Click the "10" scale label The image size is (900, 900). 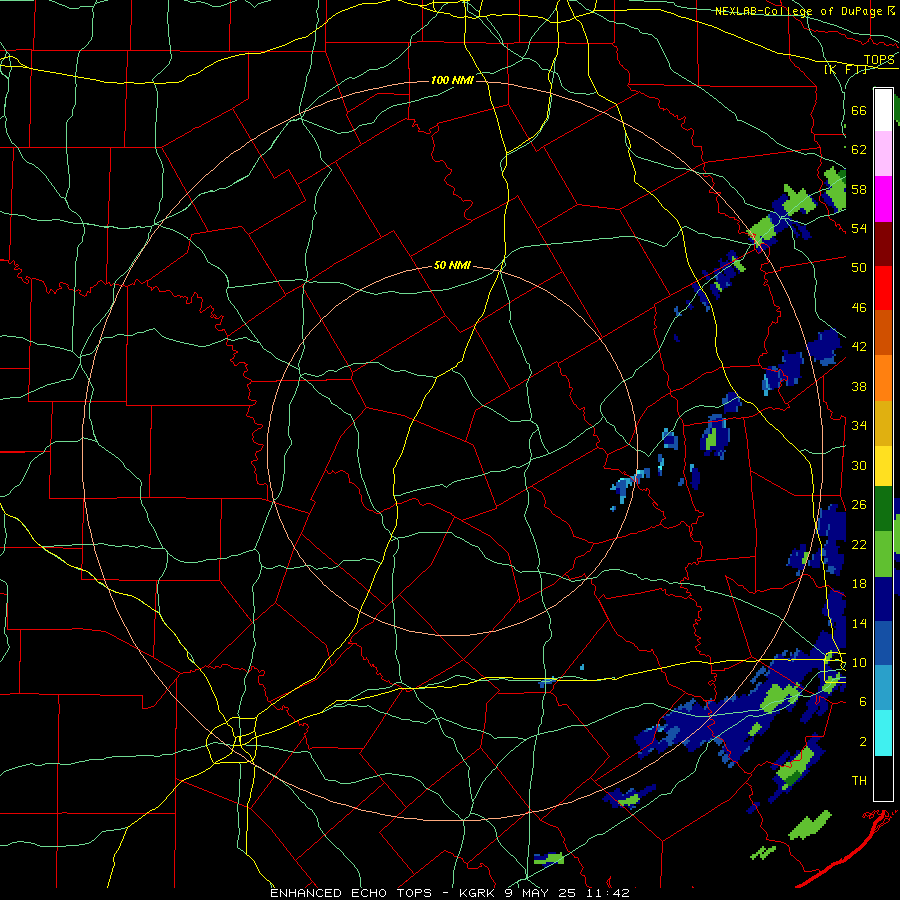(x=859, y=662)
